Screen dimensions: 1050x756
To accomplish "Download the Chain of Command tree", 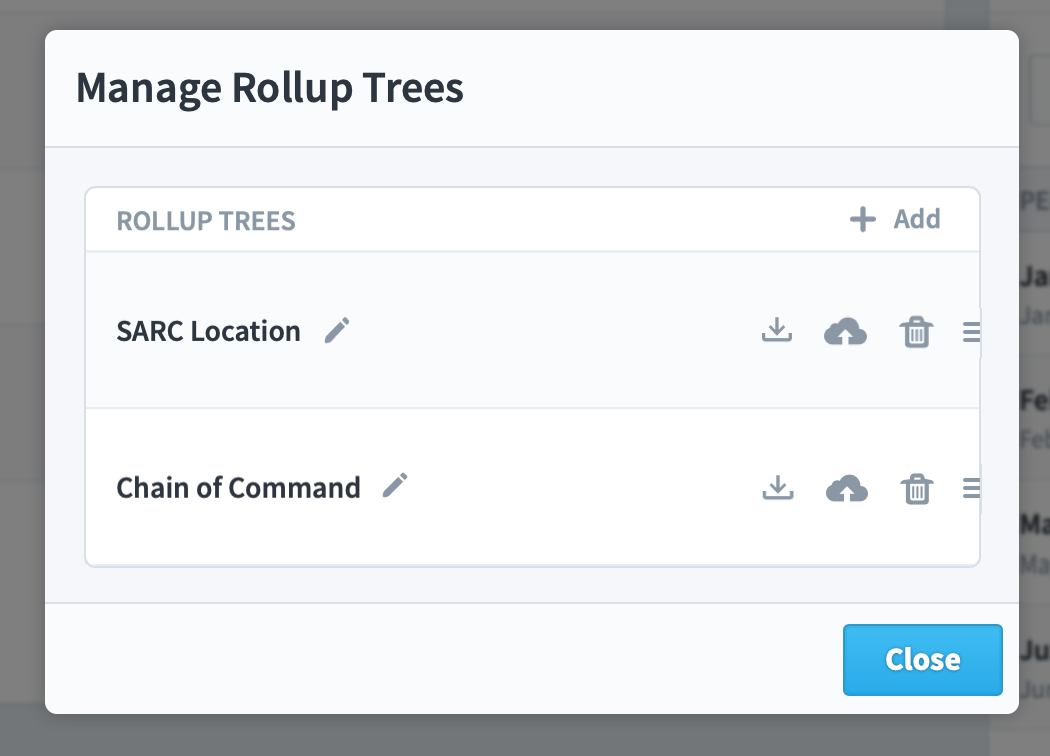I will pyautogui.click(x=777, y=487).
